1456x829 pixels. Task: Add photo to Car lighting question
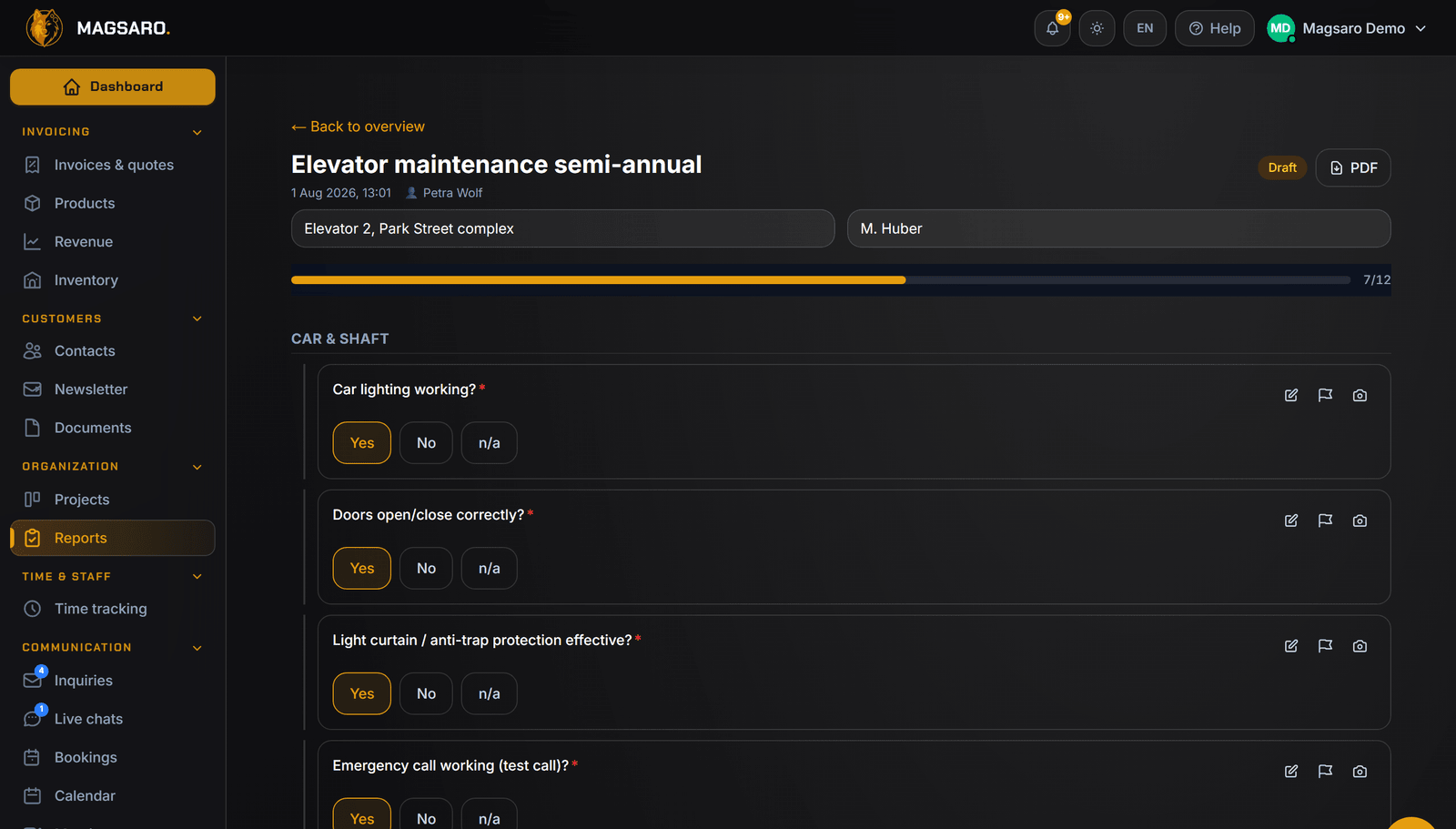tap(1360, 395)
